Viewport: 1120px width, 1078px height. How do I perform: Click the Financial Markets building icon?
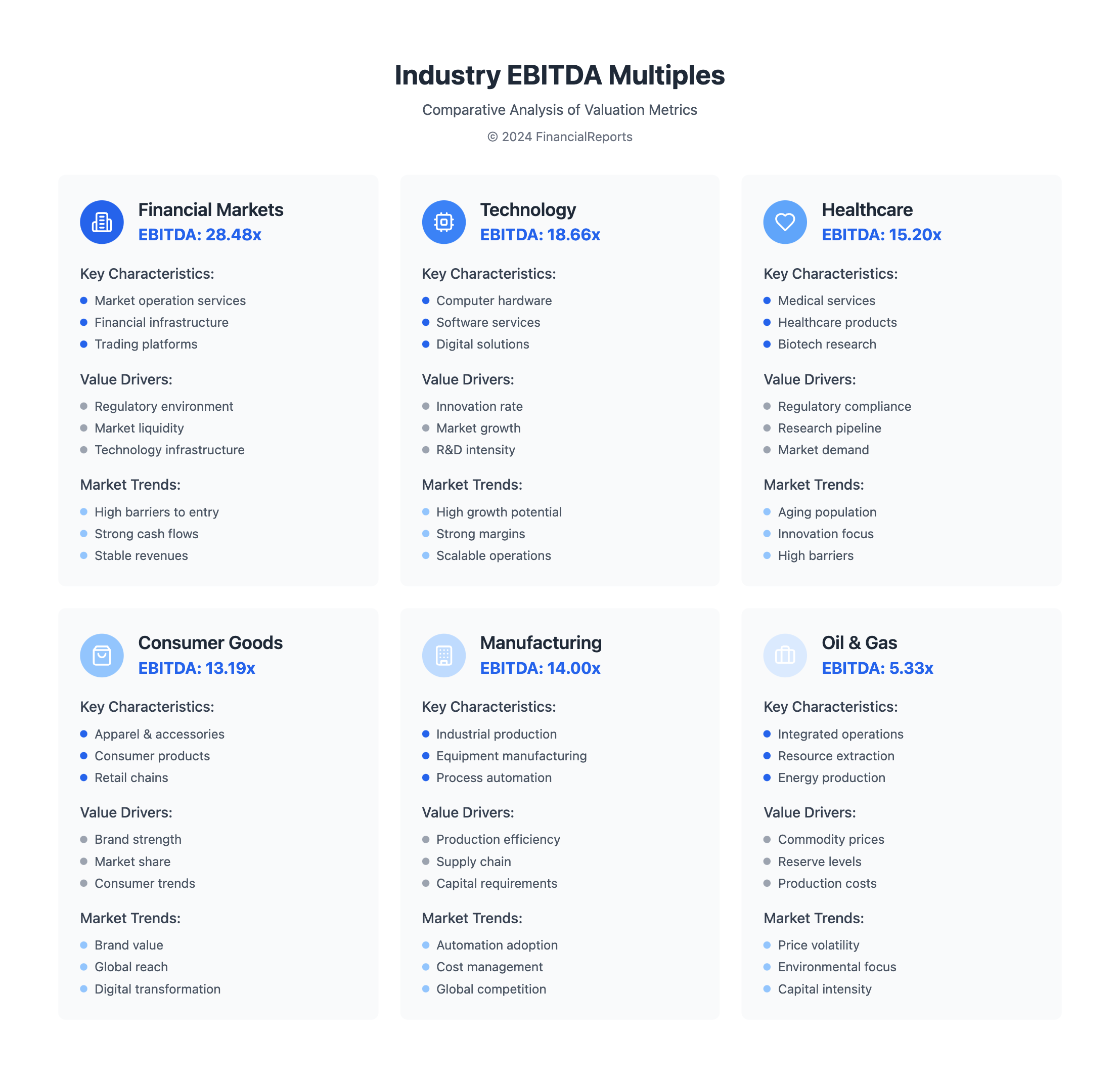tap(102, 222)
